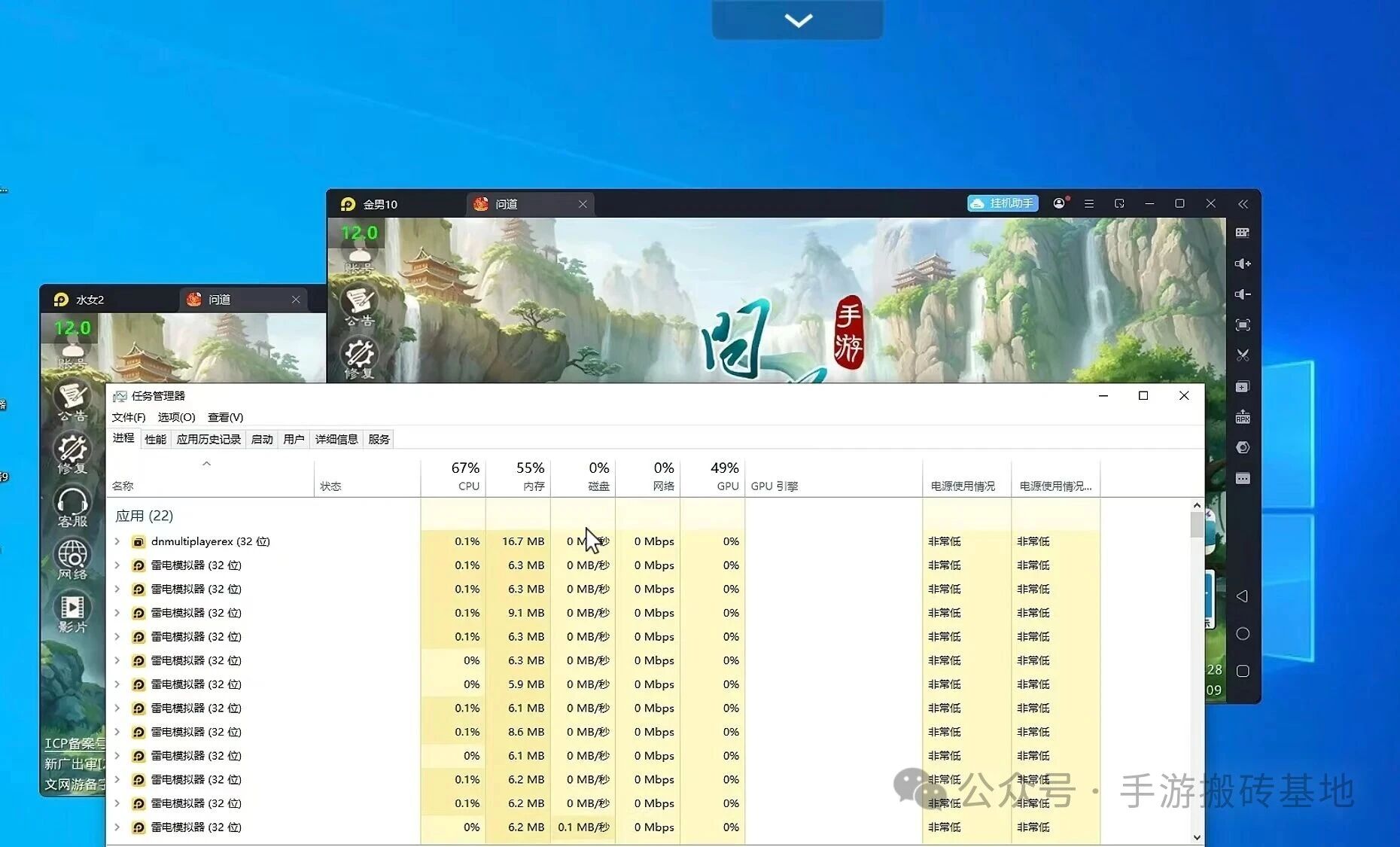Click the 挂机助手 button in 金男10 titlebar
The width and height of the screenshot is (1400, 847).
[x=1003, y=203]
